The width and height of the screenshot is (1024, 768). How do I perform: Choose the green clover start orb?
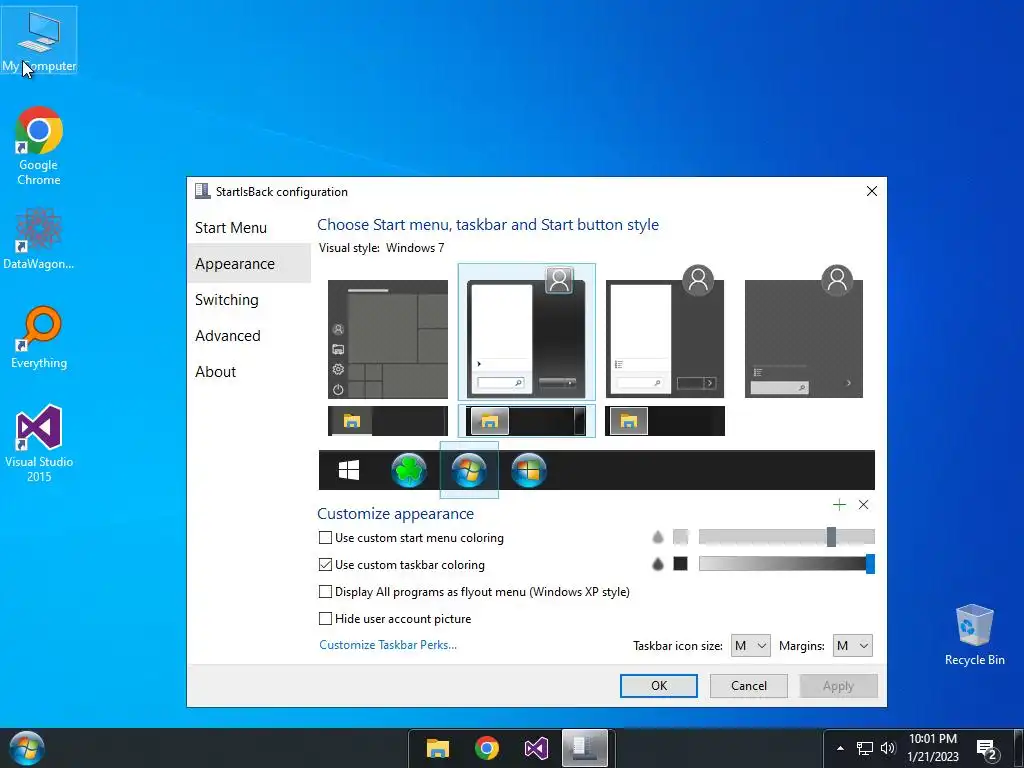pos(409,470)
